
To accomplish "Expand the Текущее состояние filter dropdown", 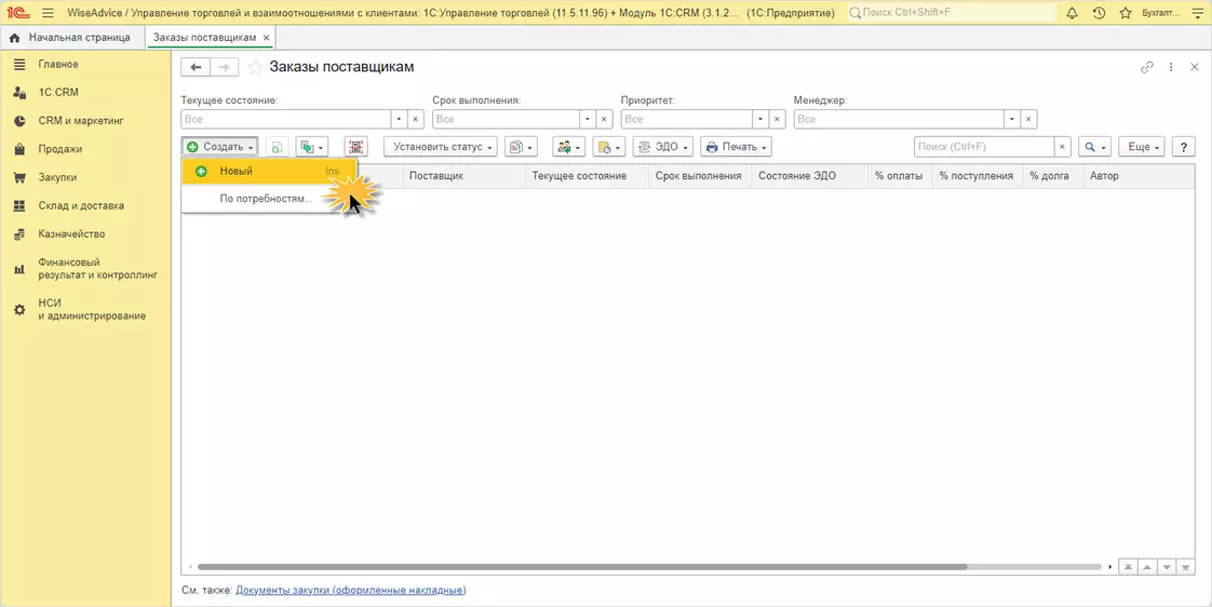I will 399,119.
